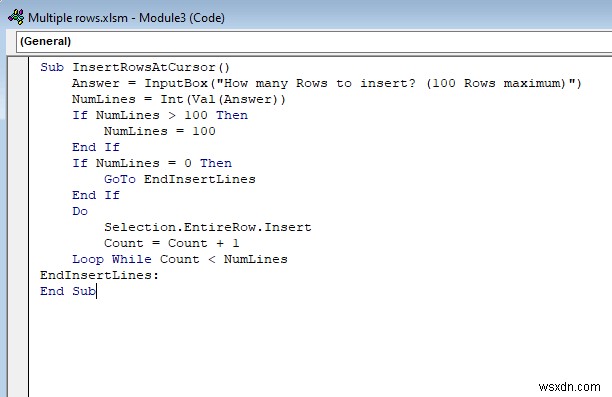
Task: Click the margin indicator bar beside 'Do' line
Action: tap(18, 211)
